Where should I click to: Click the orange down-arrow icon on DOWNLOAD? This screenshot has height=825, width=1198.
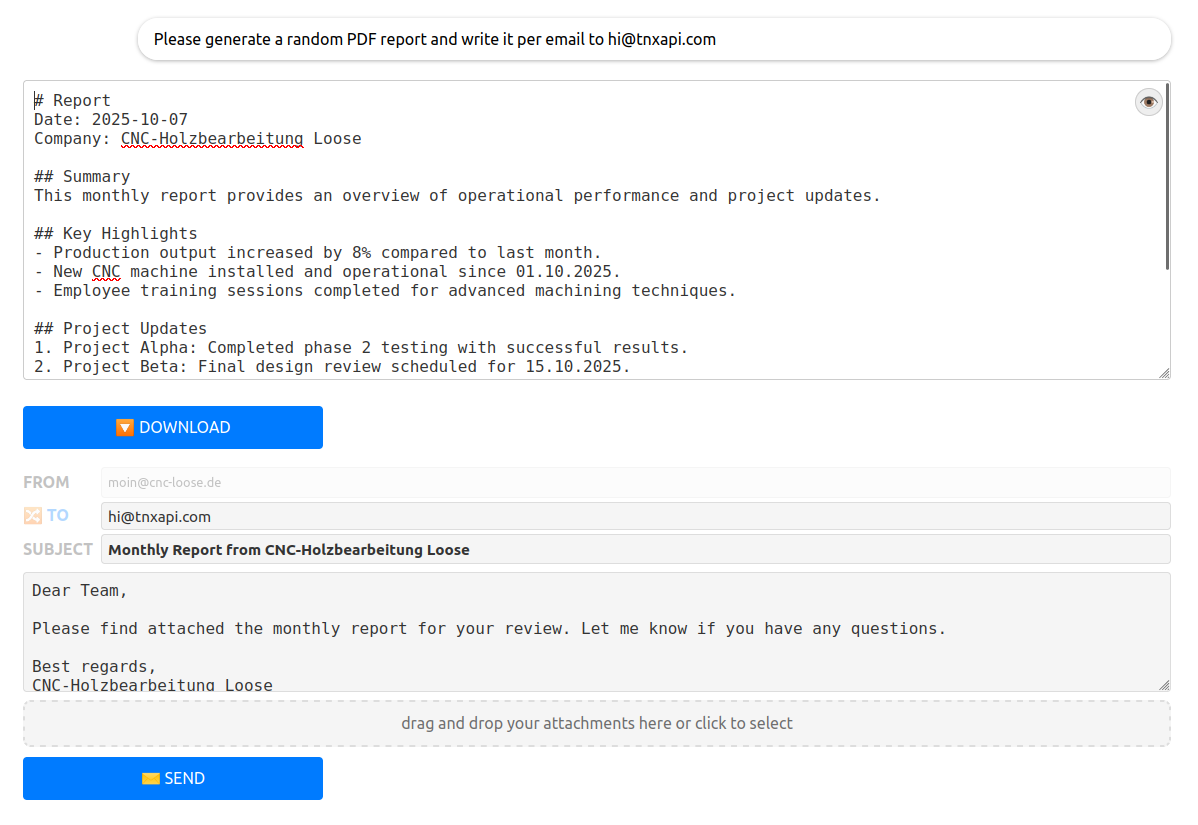pos(125,428)
